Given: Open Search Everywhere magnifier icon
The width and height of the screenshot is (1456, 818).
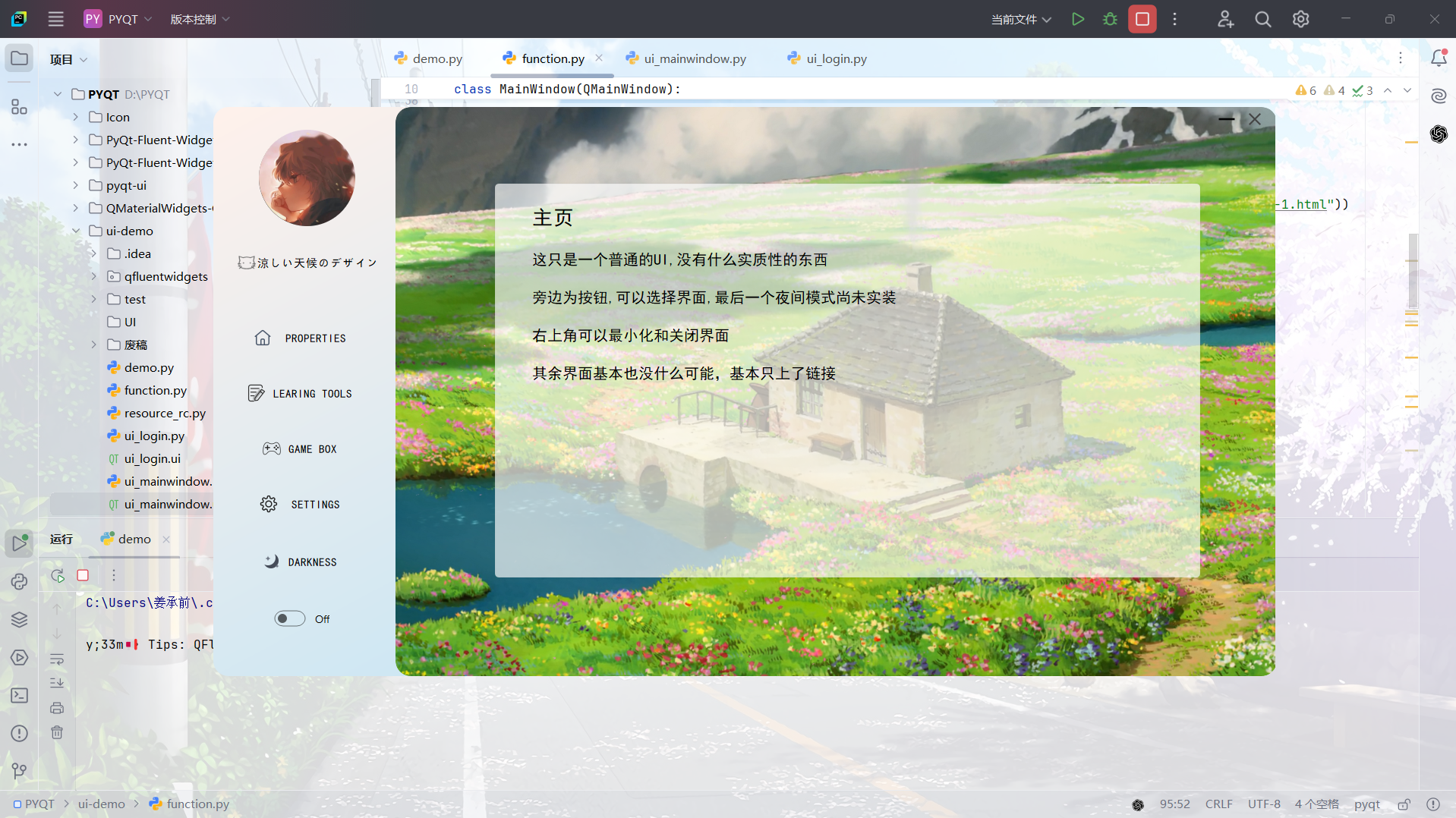Looking at the screenshot, I should [1262, 19].
